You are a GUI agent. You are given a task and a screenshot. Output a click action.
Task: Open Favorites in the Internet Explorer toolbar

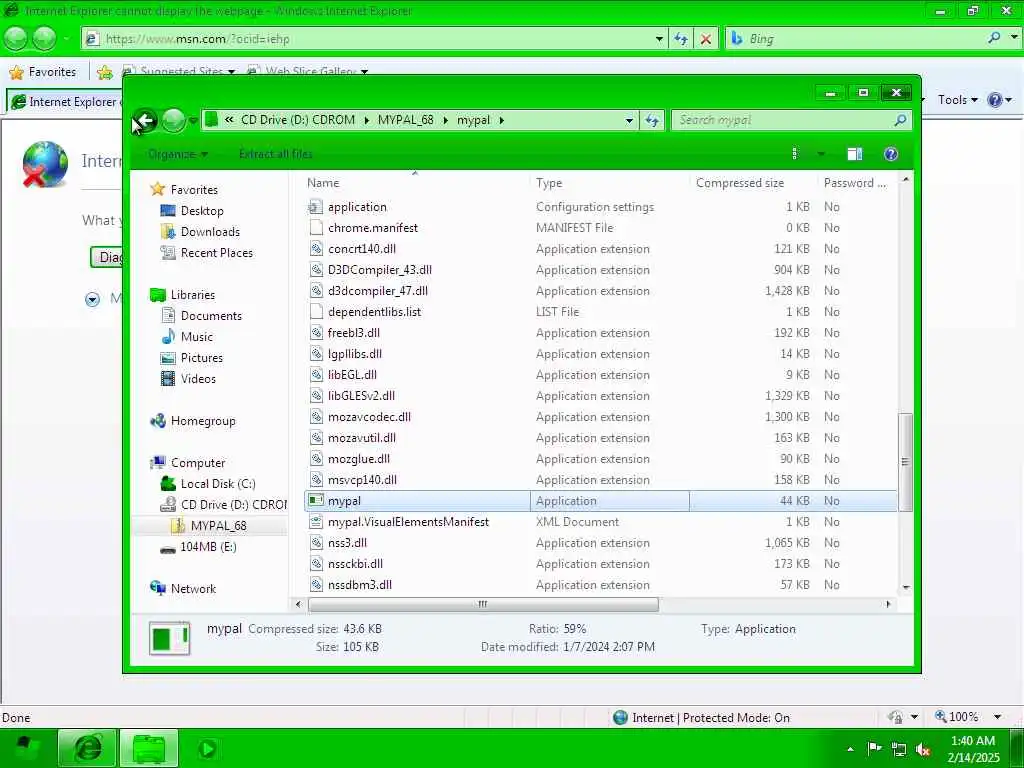point(43,72)
